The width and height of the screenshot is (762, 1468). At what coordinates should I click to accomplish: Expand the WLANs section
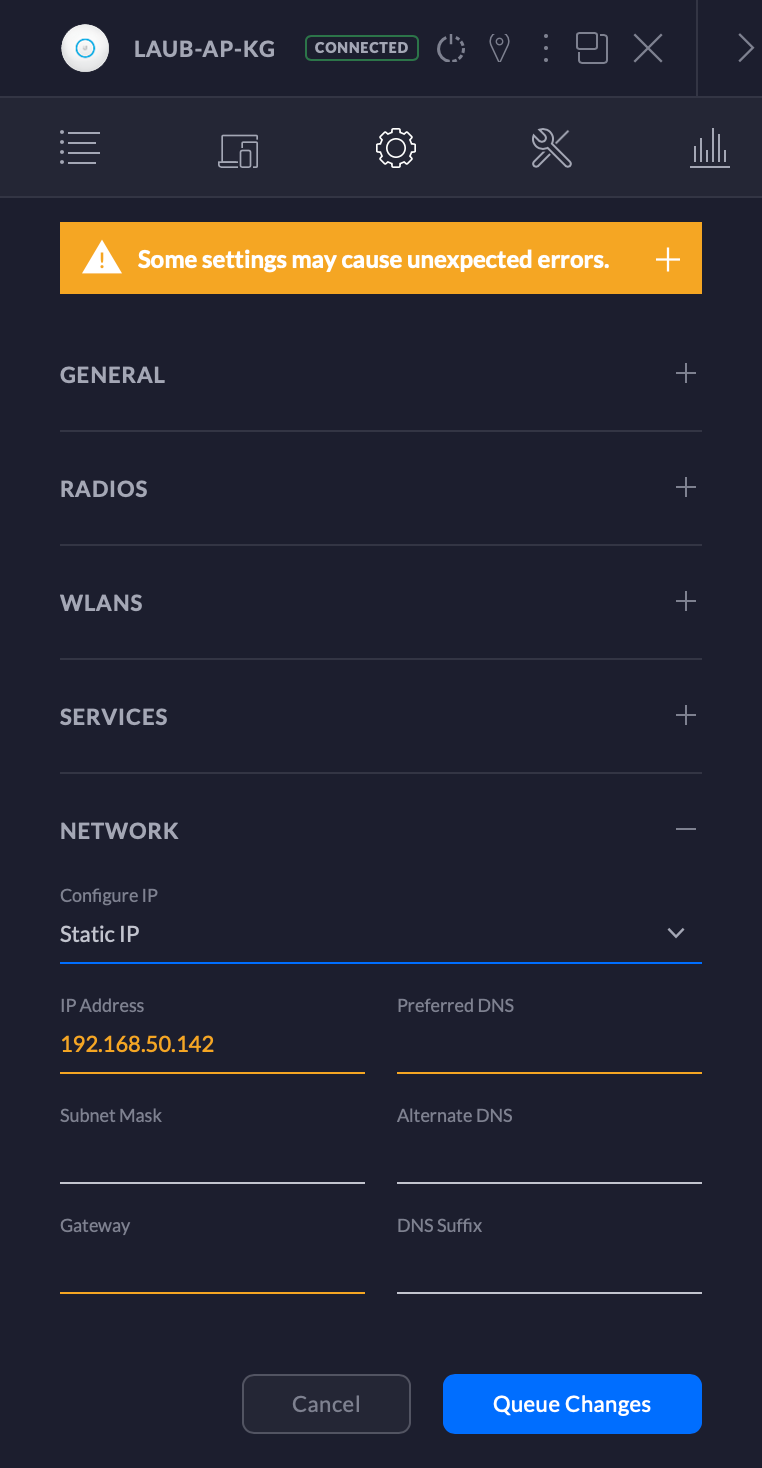(685, 602)
